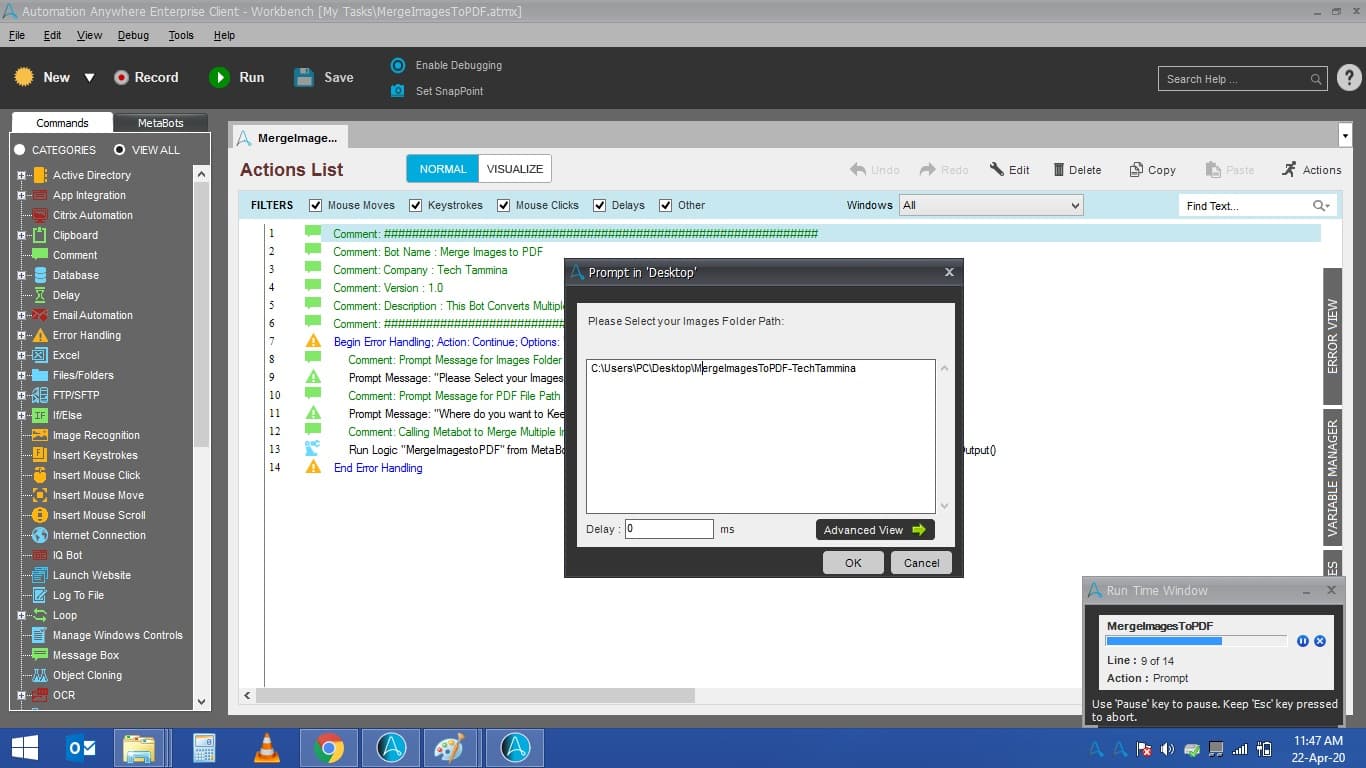Open the help question mark icon

tap(1349, 78)
